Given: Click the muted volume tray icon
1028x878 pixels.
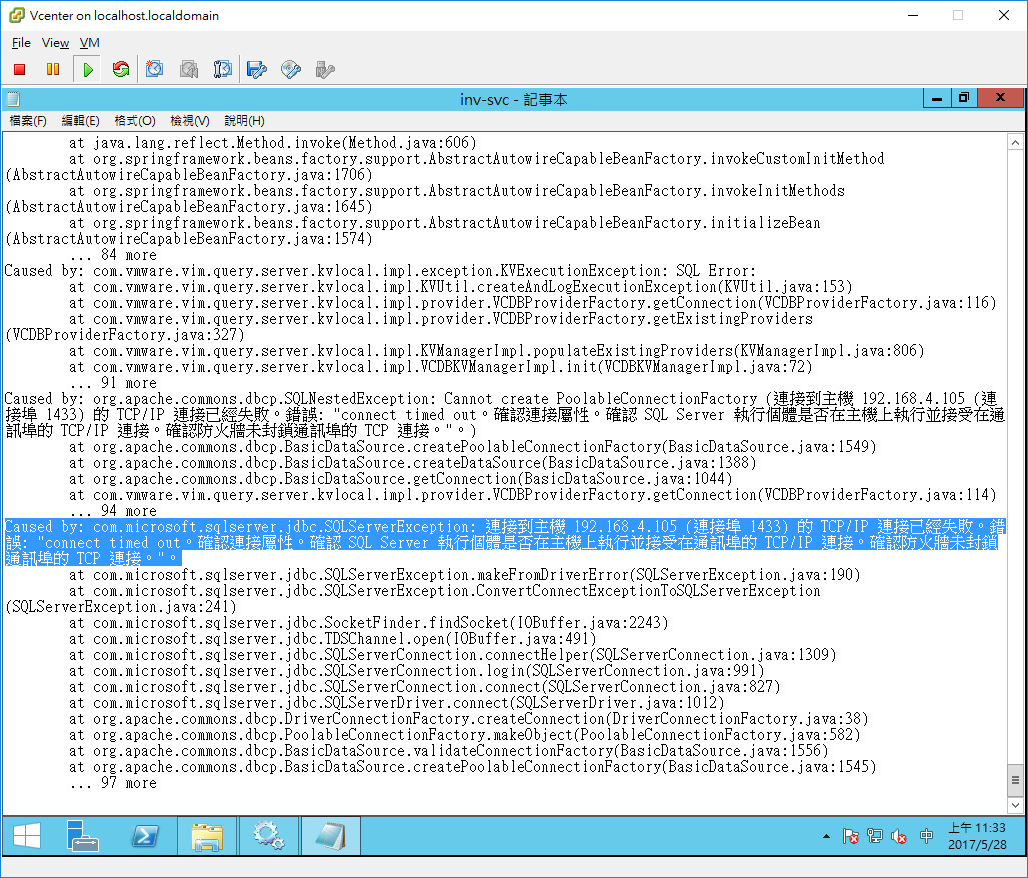Looking at the screenshot, I should click(899, 836).
